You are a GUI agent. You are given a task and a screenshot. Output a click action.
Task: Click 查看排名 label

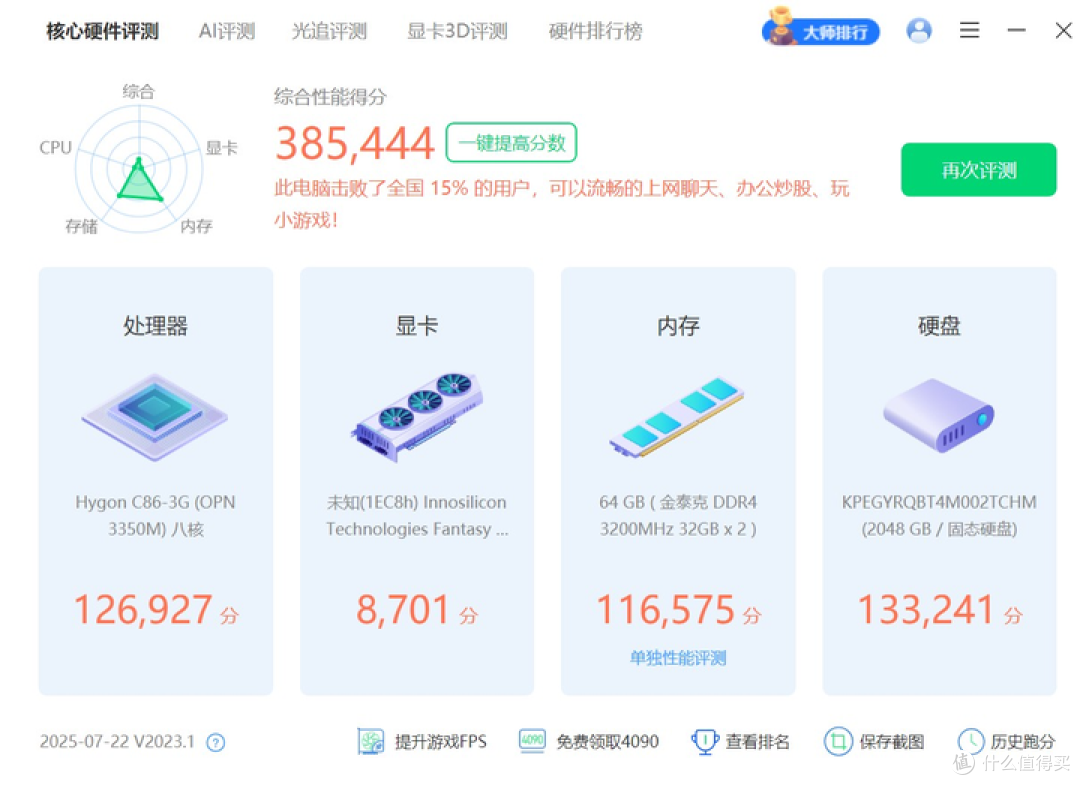757,742
